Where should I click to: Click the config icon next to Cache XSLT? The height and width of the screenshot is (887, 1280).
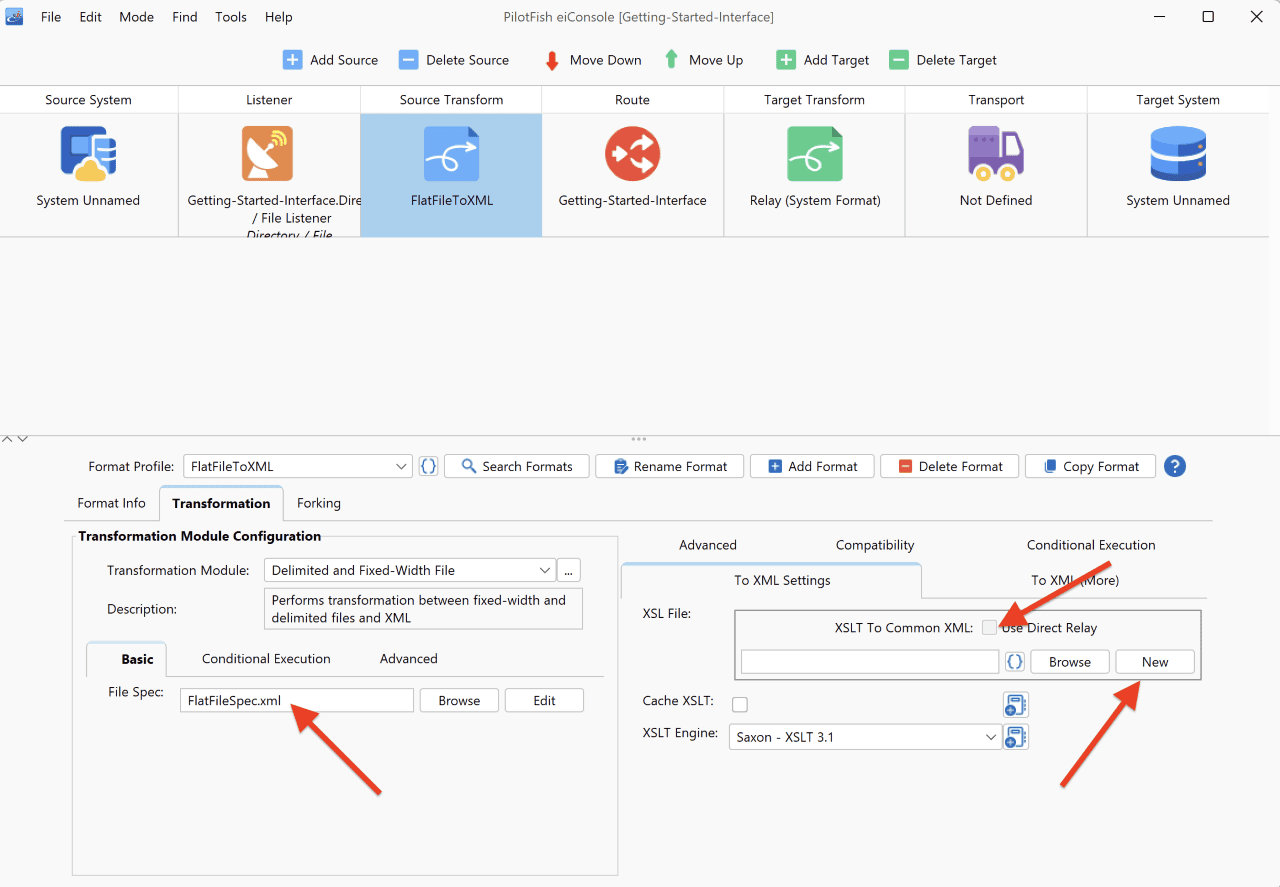(x=1015, y=705)
